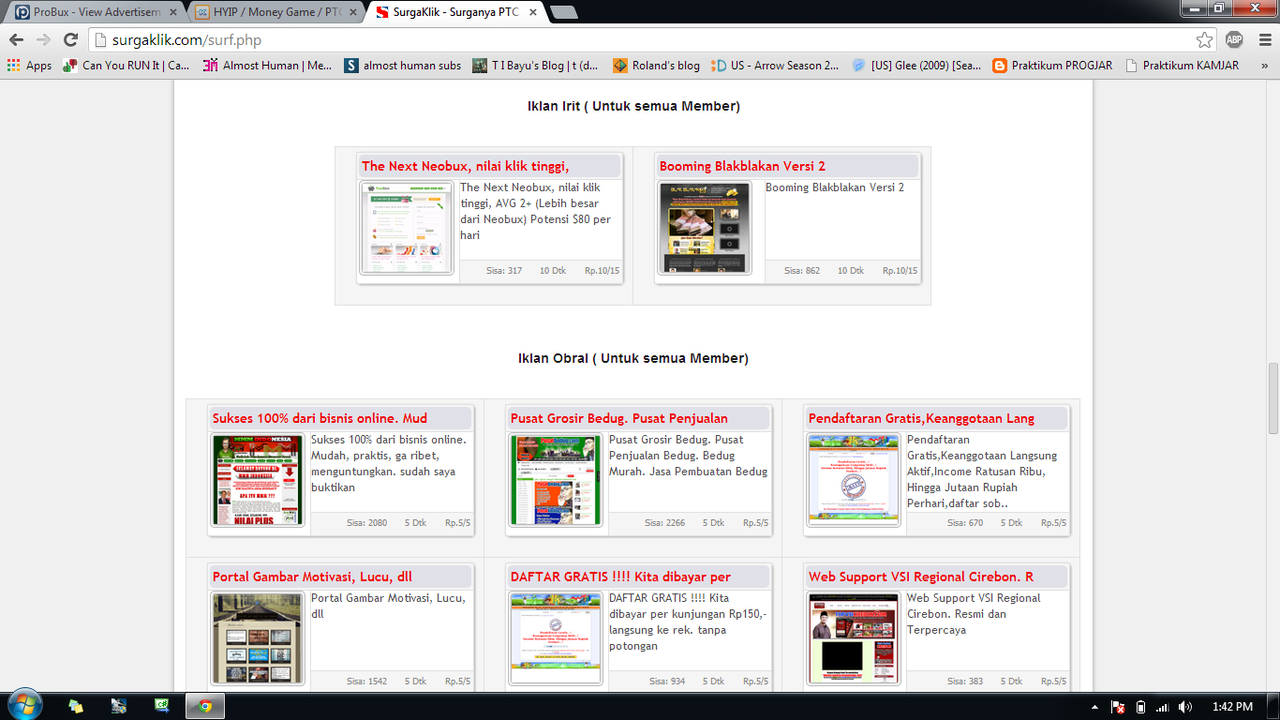Viewport: 1280px width, 720px height.
Task: Open a new browser tab
Action: (565, 13)
